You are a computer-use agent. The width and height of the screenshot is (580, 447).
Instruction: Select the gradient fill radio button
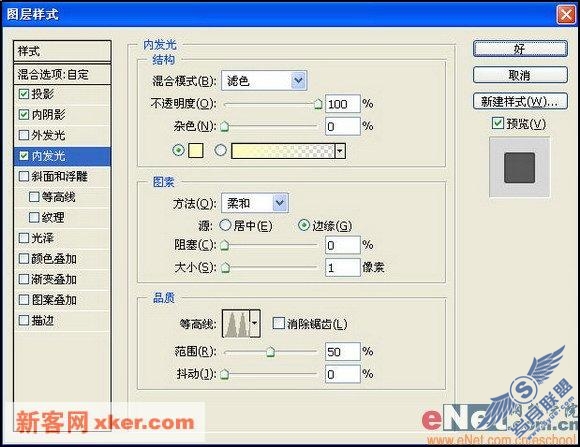point(220,150)
